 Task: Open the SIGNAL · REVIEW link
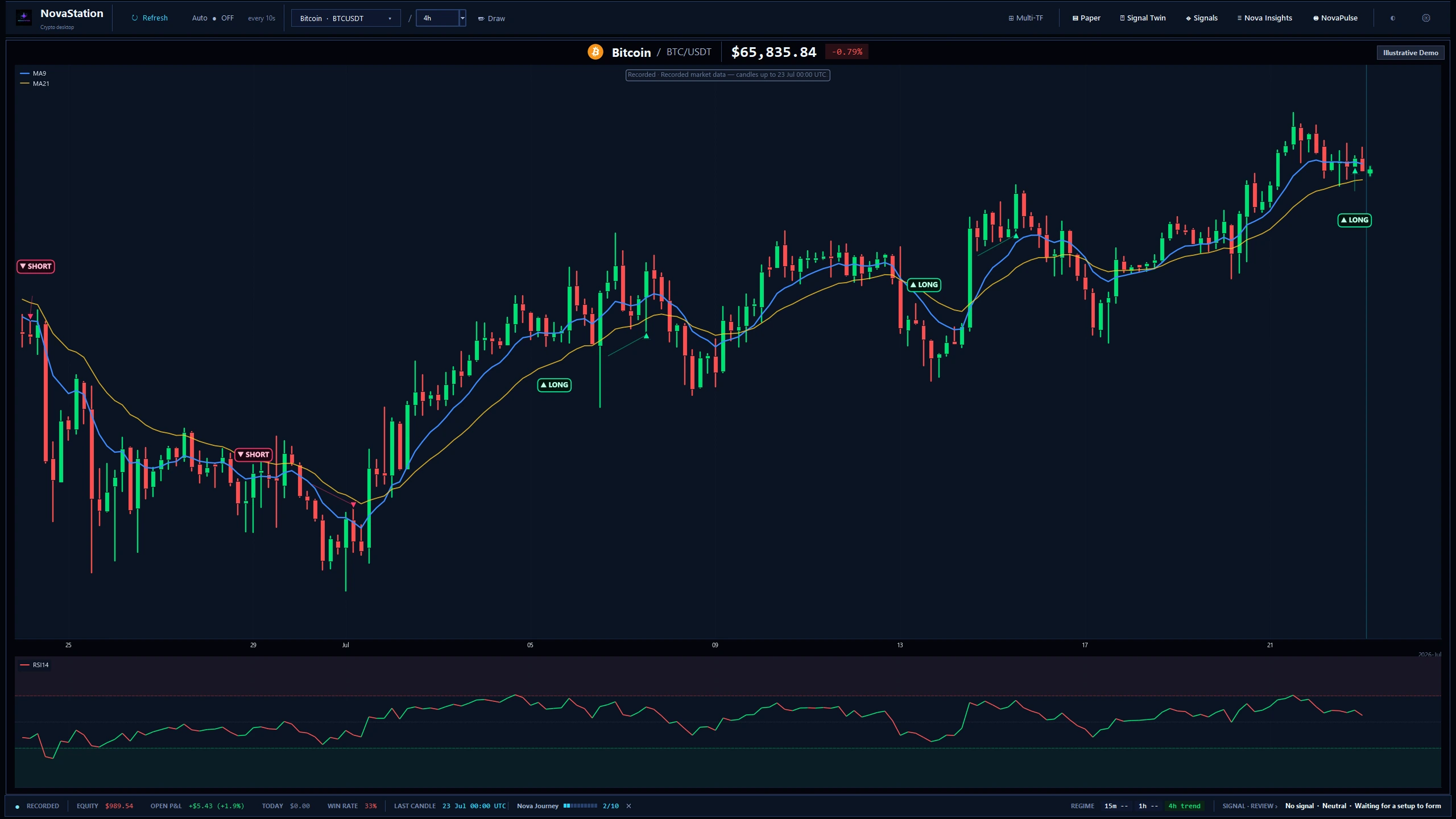tap(1250, 806)
